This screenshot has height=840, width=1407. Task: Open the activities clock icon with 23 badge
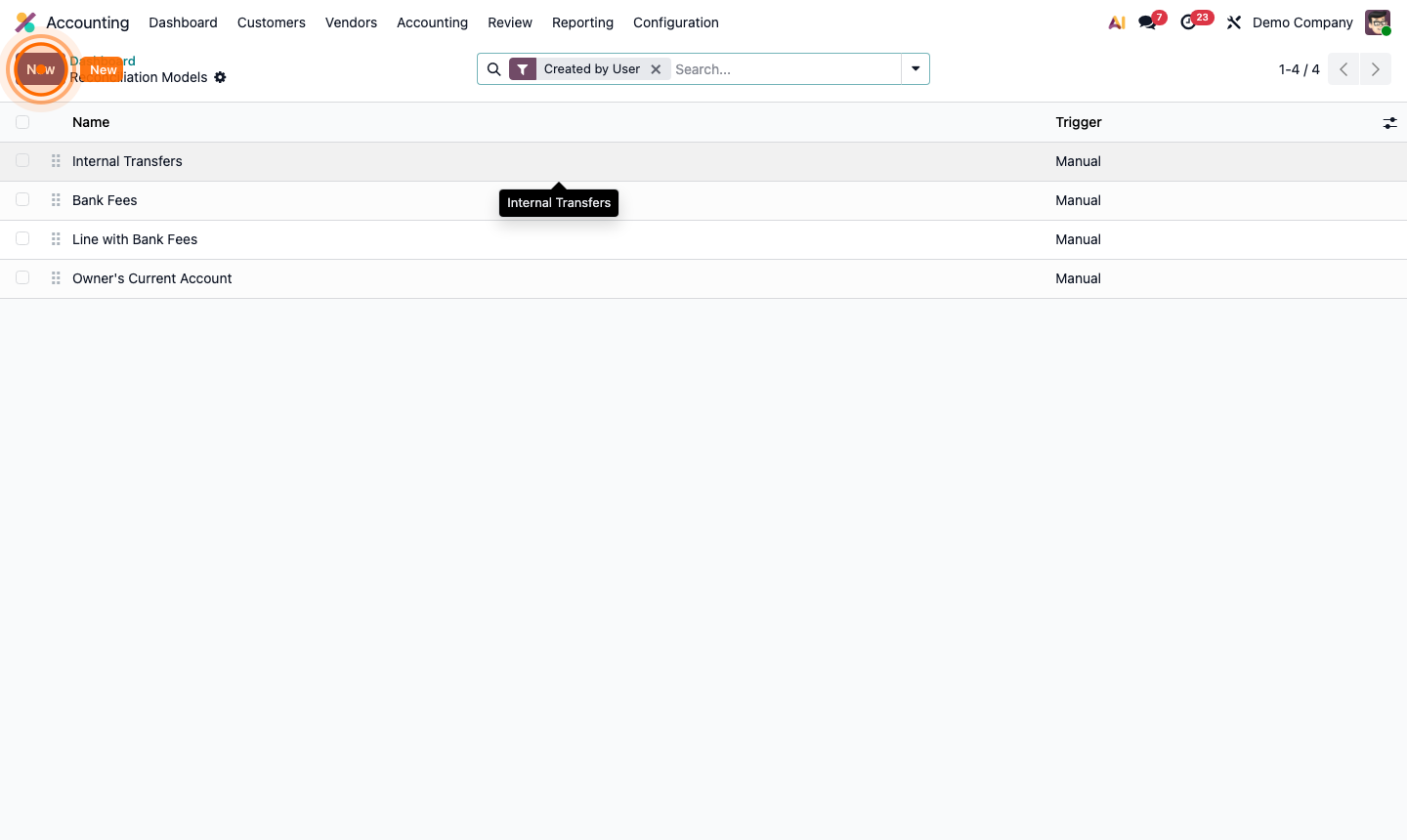1189,21
